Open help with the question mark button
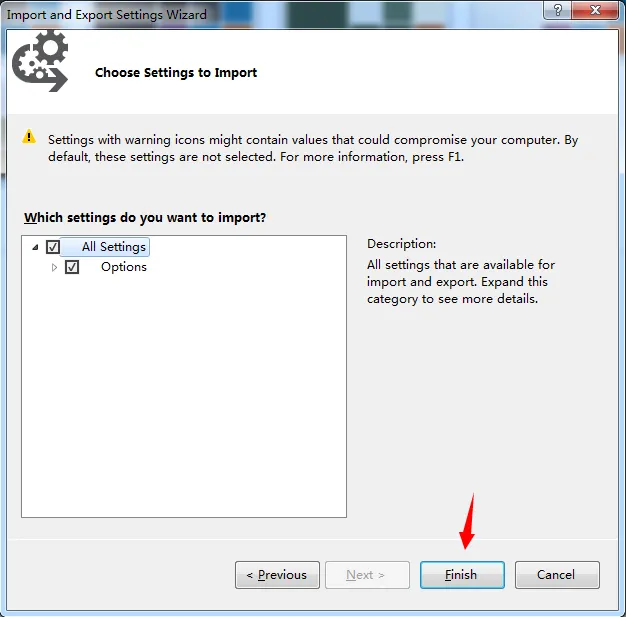This screenshot has width=626, height=617. pos(557,10)
